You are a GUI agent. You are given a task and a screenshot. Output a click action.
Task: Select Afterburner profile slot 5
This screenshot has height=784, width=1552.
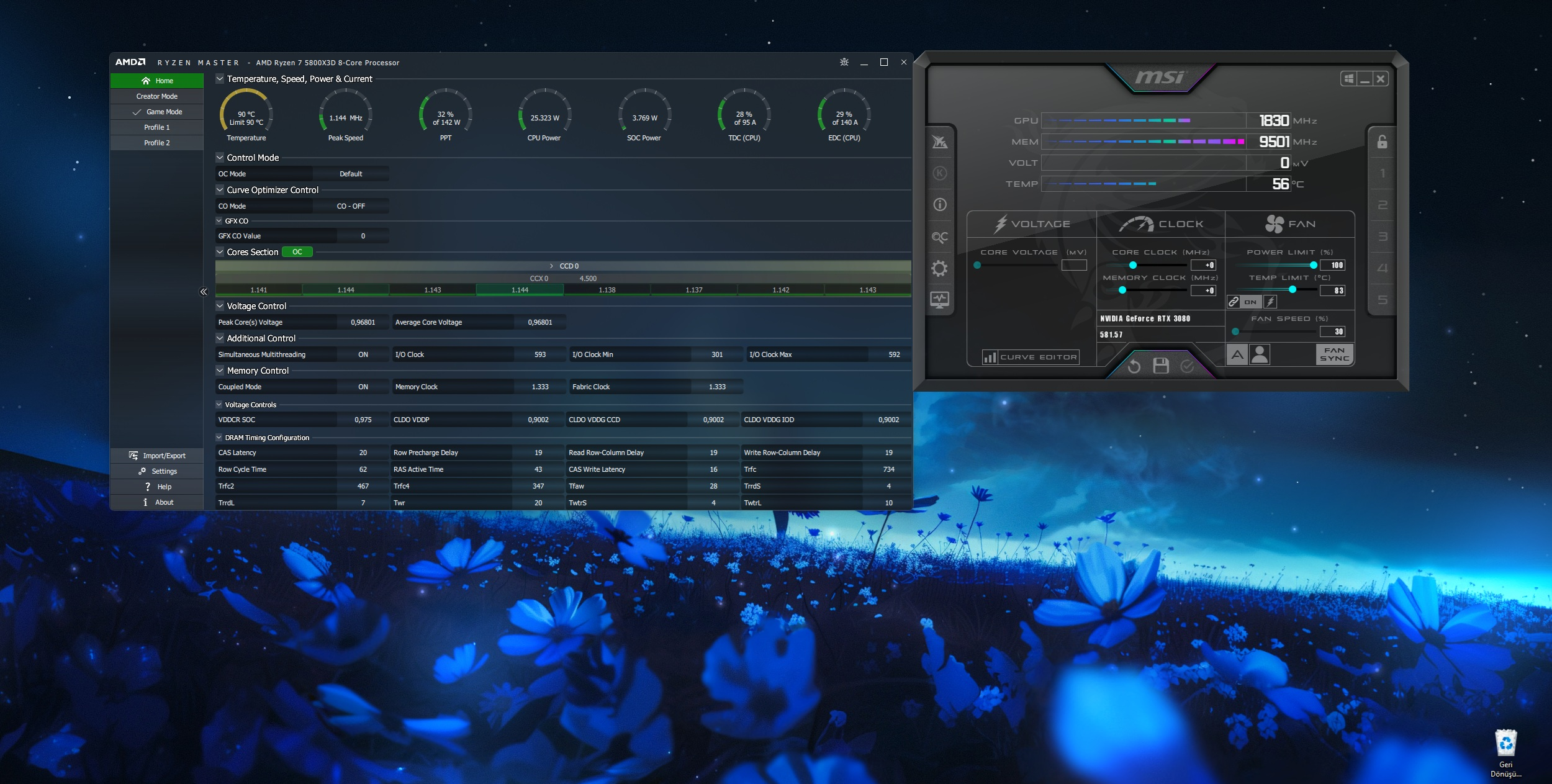tap(1382, 300)
